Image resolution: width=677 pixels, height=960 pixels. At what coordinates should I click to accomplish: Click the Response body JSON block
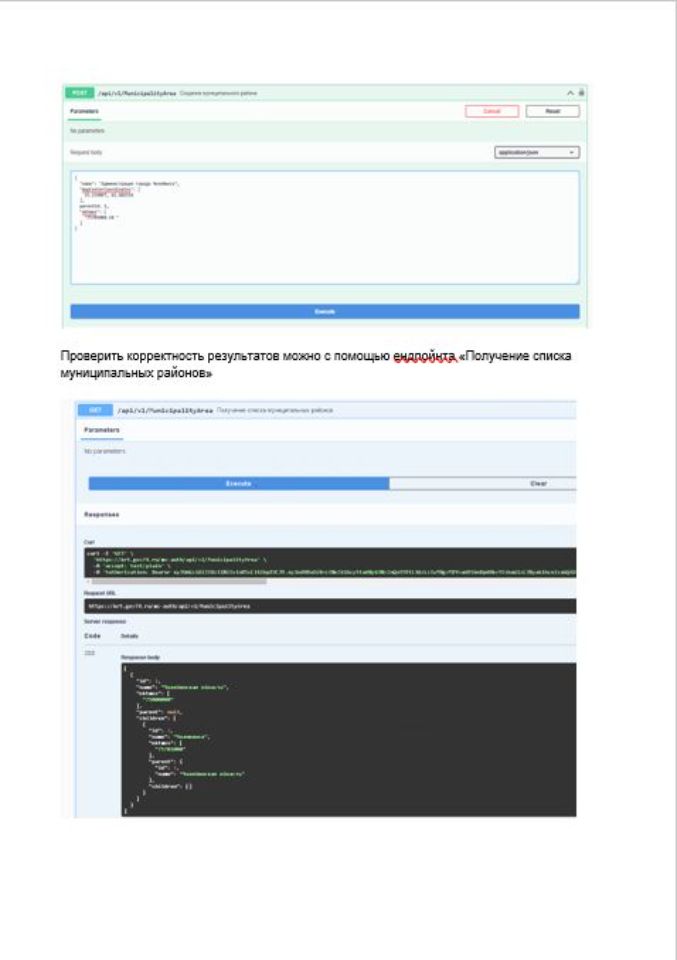348,739
